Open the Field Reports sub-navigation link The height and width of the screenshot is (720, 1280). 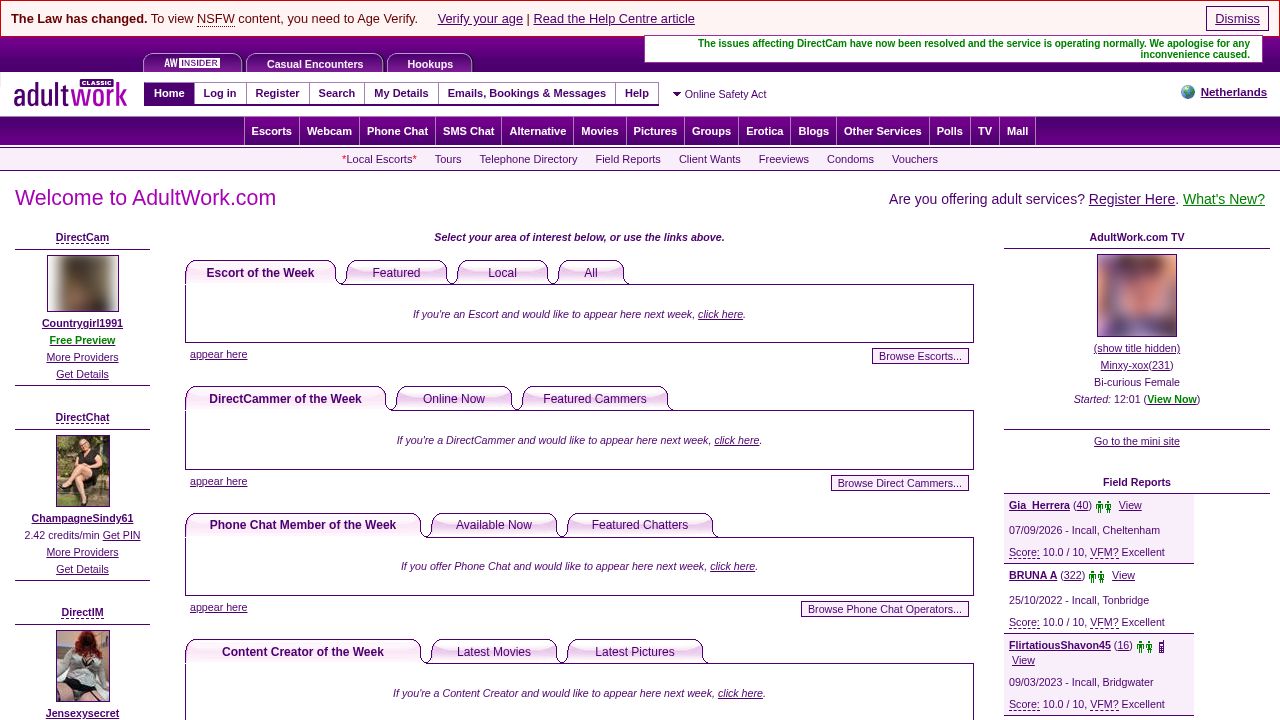[628, 159]
